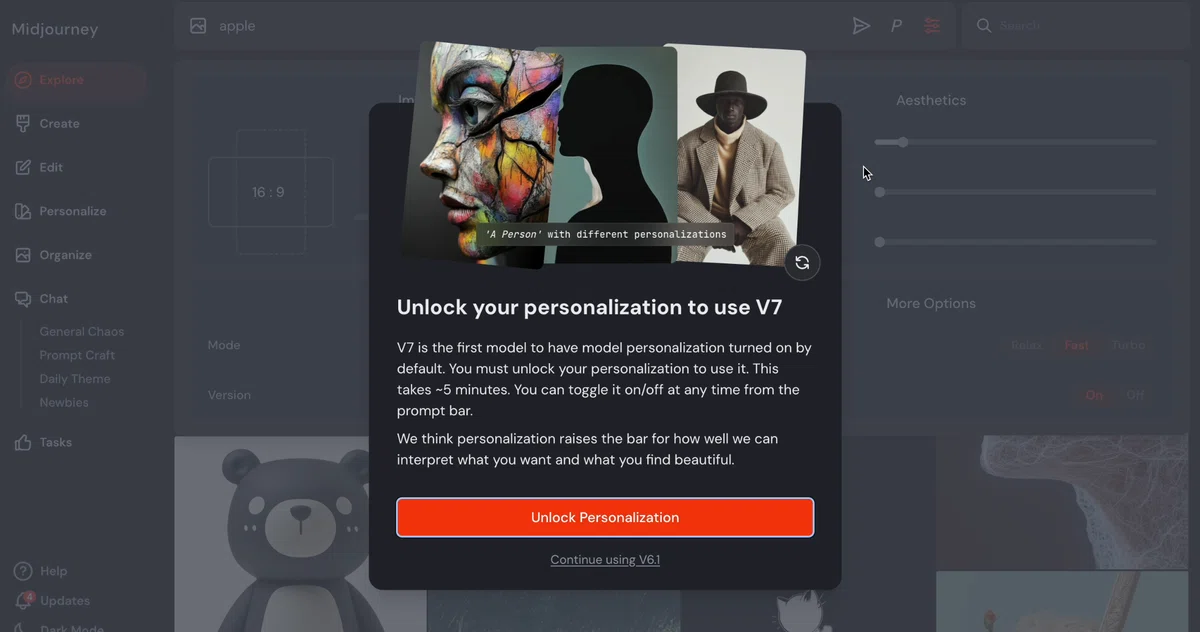1200x632 pixels.
Task: Click the Unlock Personalization button
Action: [x=605, y=517]
